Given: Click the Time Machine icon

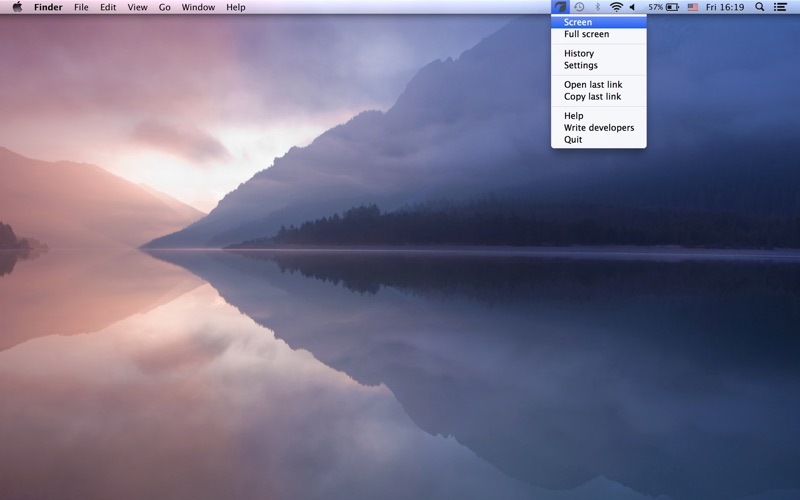Looking at the screenshot, I should point(579,7).
